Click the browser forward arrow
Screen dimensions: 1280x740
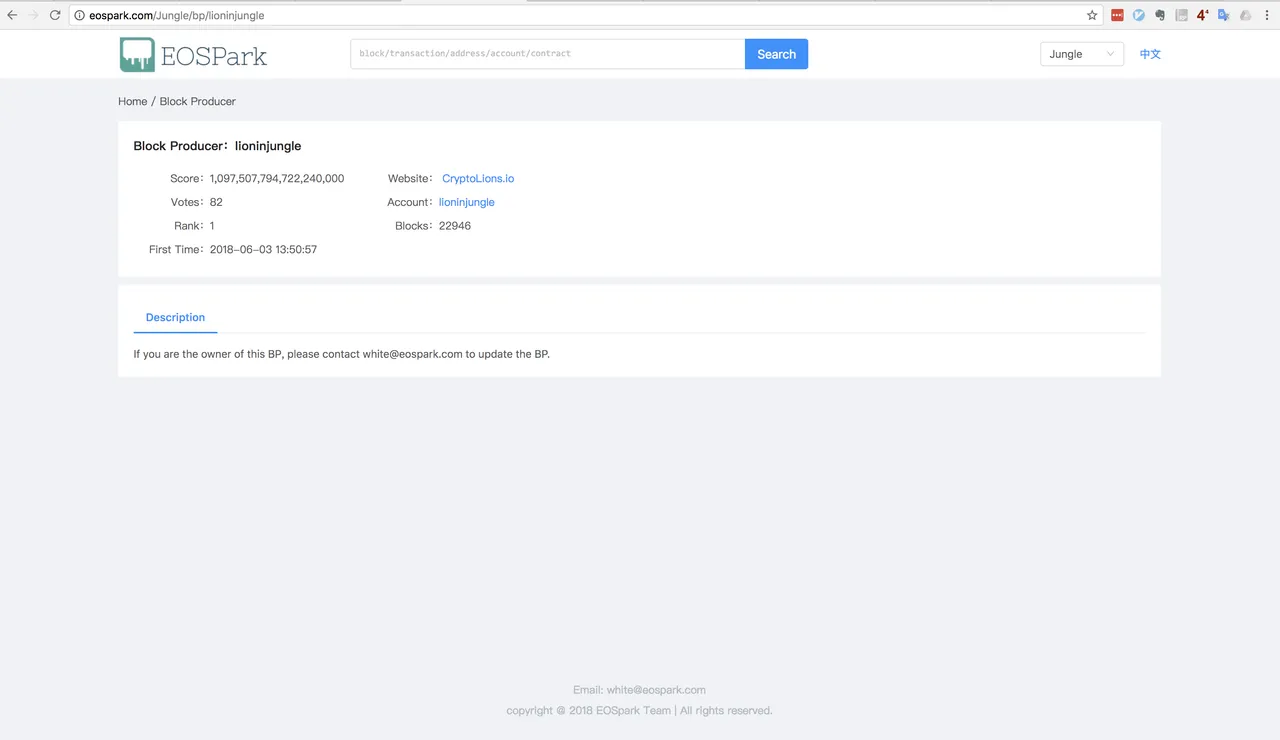(x=33, y=15)
